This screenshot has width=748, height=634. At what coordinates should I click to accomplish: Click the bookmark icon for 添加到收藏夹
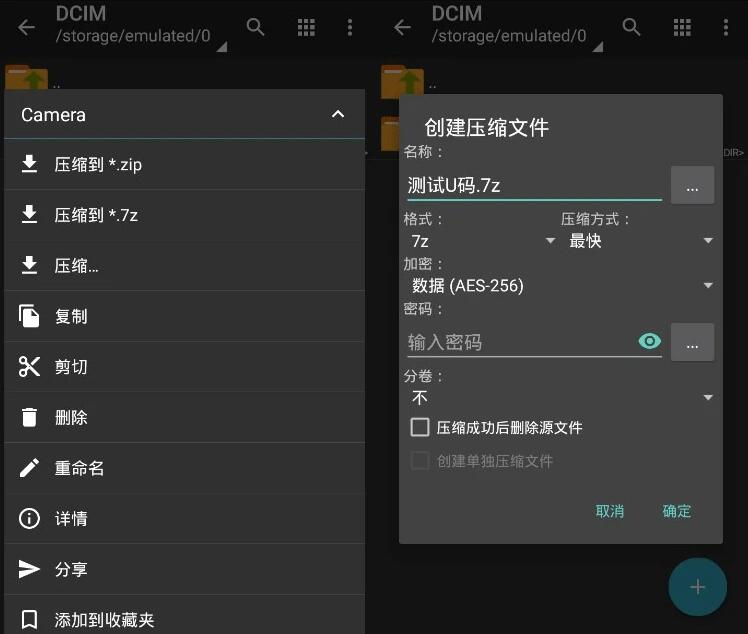(x=29, y=620)
